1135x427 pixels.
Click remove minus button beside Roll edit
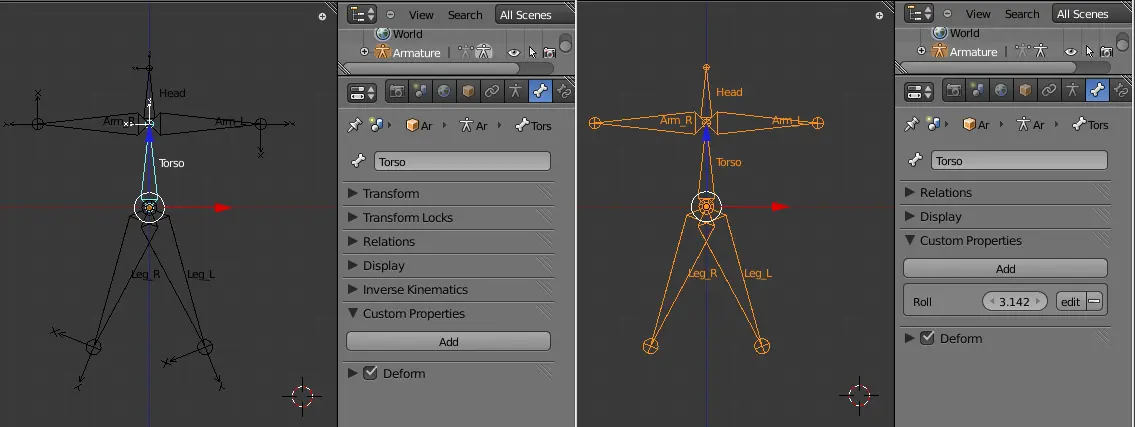(x=1094, y=301)
